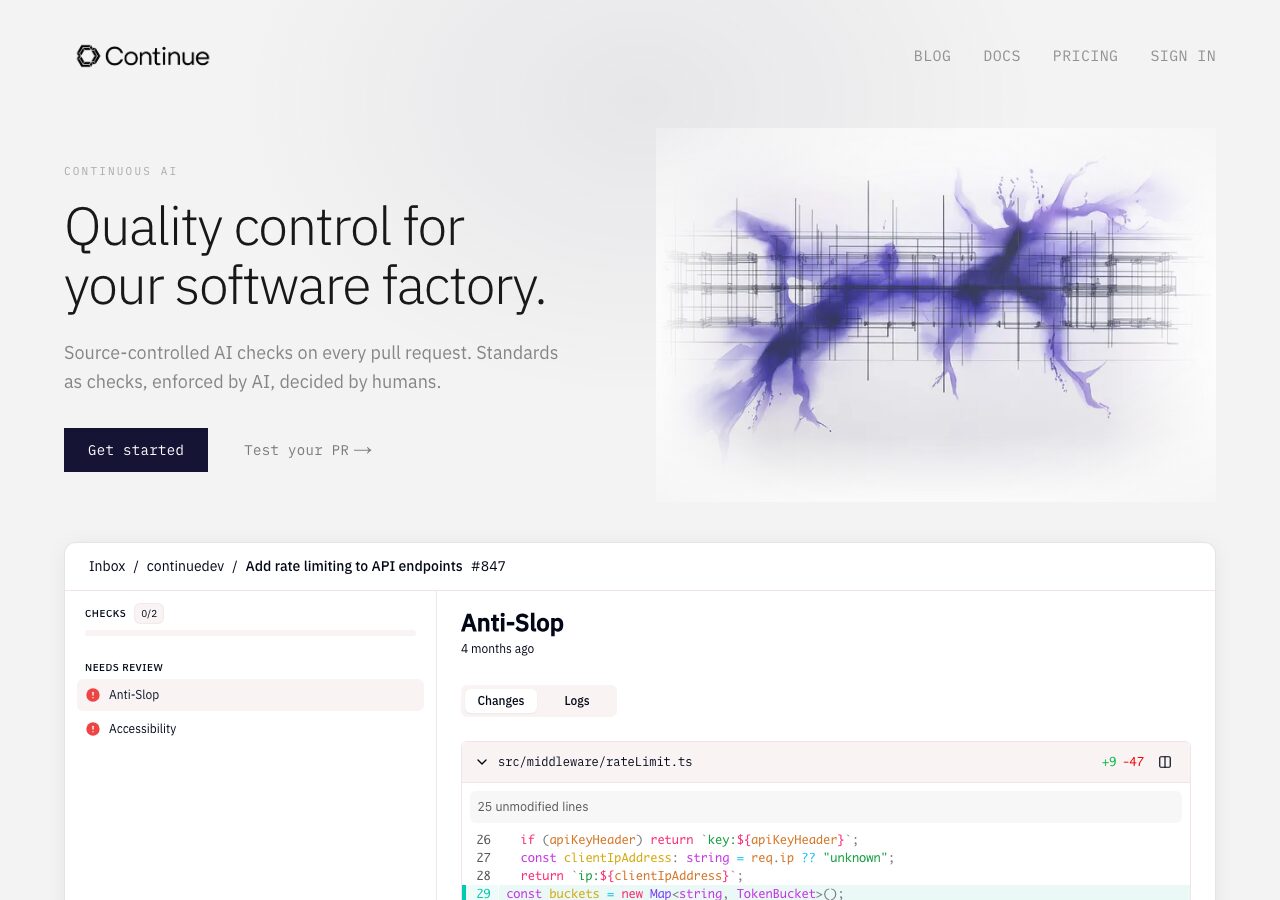Click Add rate limiting to API endpoints title
Screen dimensions: 1280x900
pyautogui.click(x=354, y=566)
